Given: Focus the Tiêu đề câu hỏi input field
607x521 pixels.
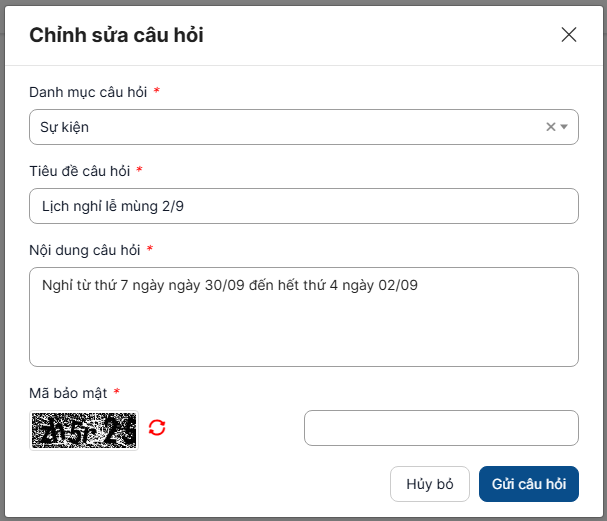Looking at the screenshot, I should [303, 206].
